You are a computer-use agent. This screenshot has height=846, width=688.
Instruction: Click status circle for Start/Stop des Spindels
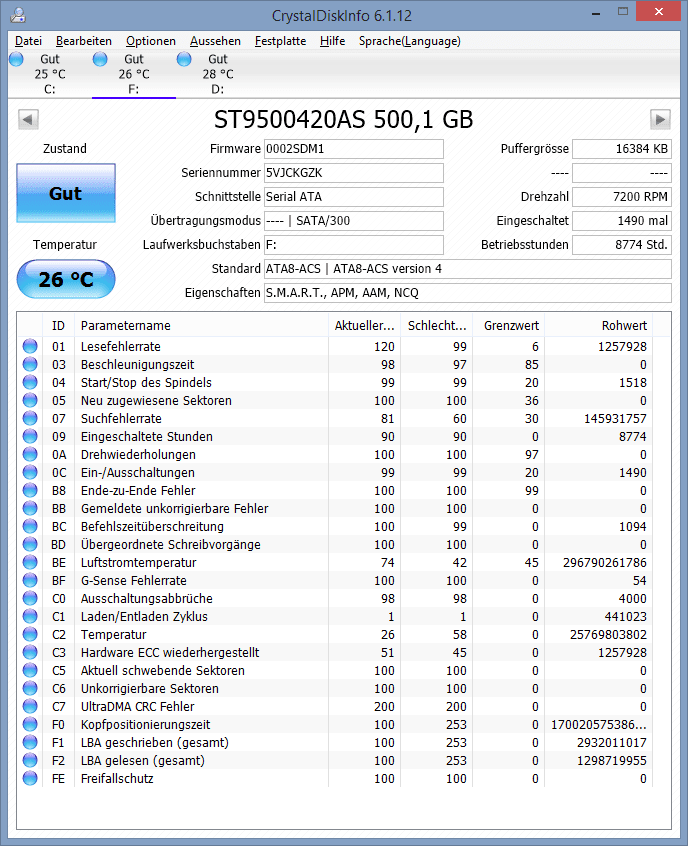30,383
